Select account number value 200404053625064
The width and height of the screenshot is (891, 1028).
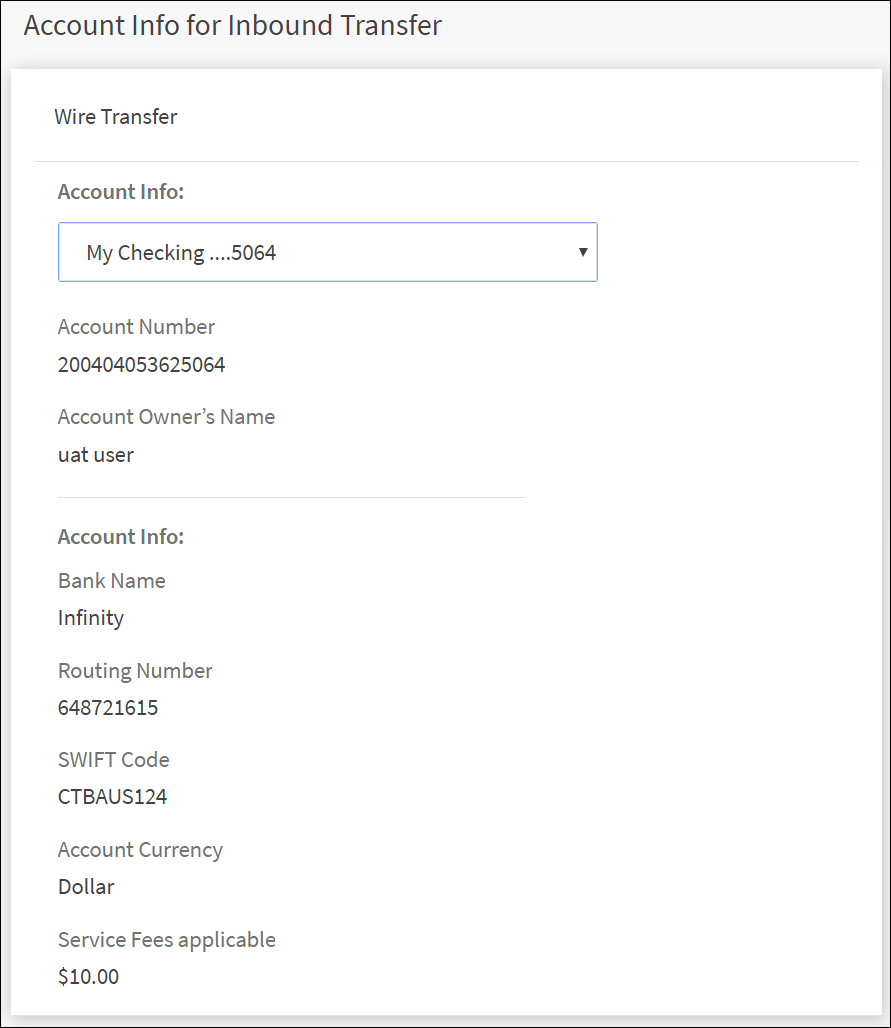tap(142, 365)
